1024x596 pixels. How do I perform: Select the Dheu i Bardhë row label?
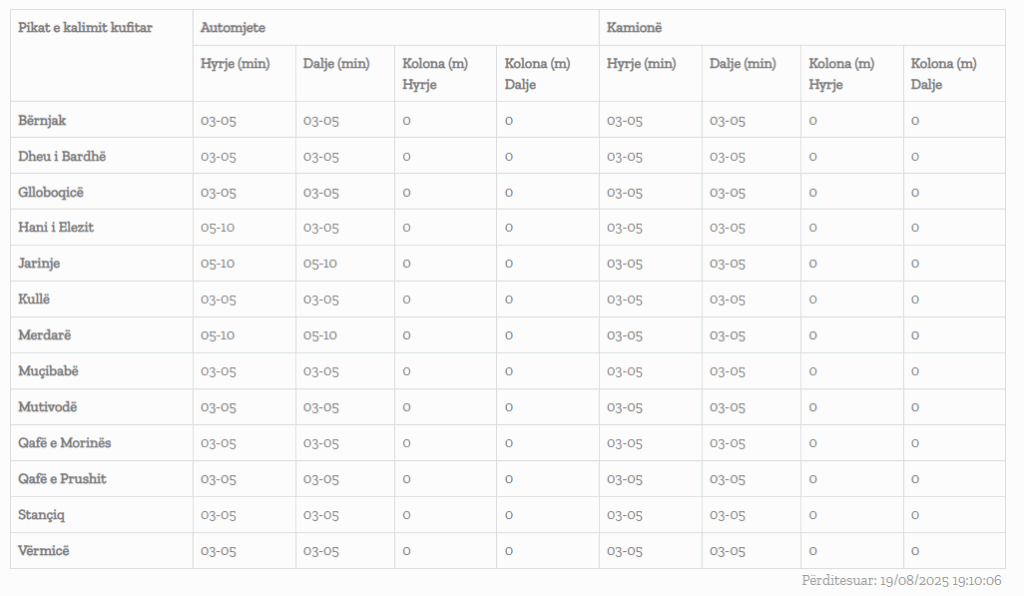point(62,156)
